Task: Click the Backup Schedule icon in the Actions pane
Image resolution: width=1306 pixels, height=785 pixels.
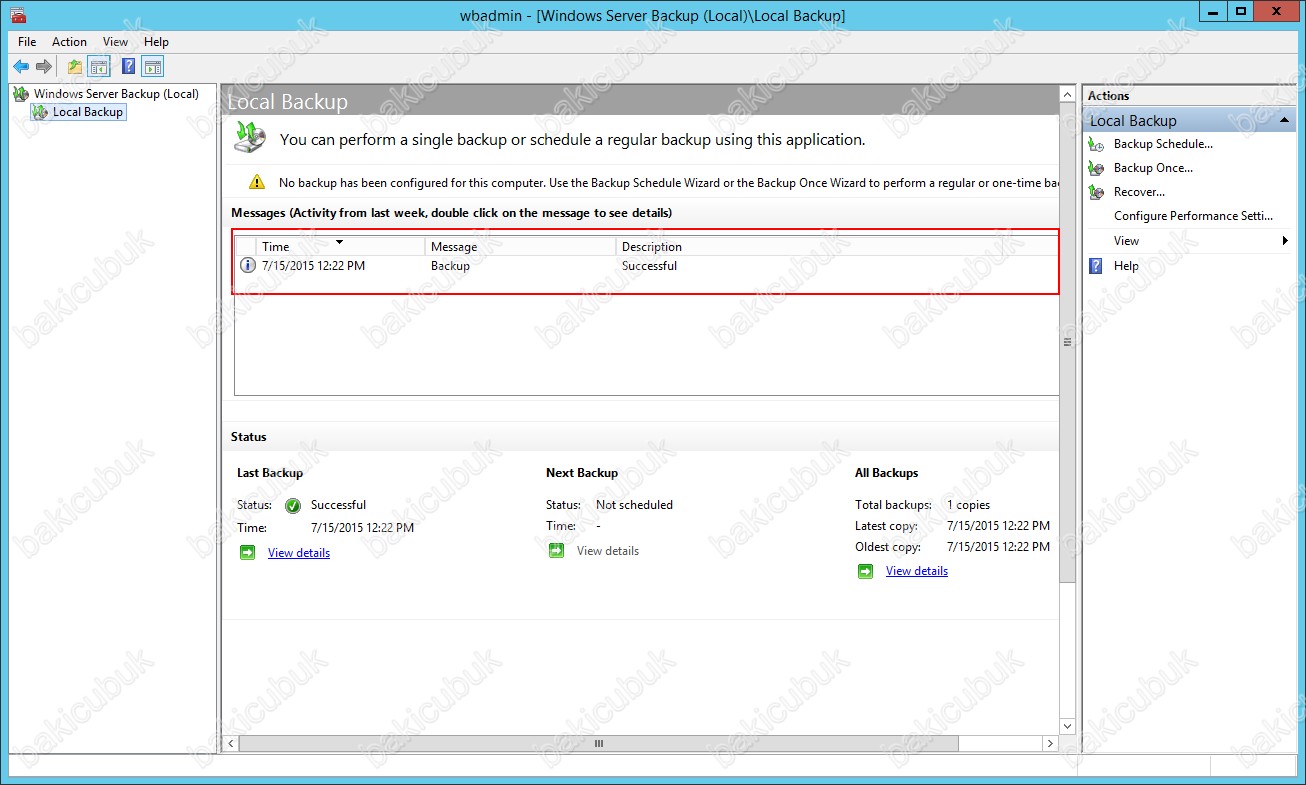Action: pyautogui.click(x=1096, y=144)
